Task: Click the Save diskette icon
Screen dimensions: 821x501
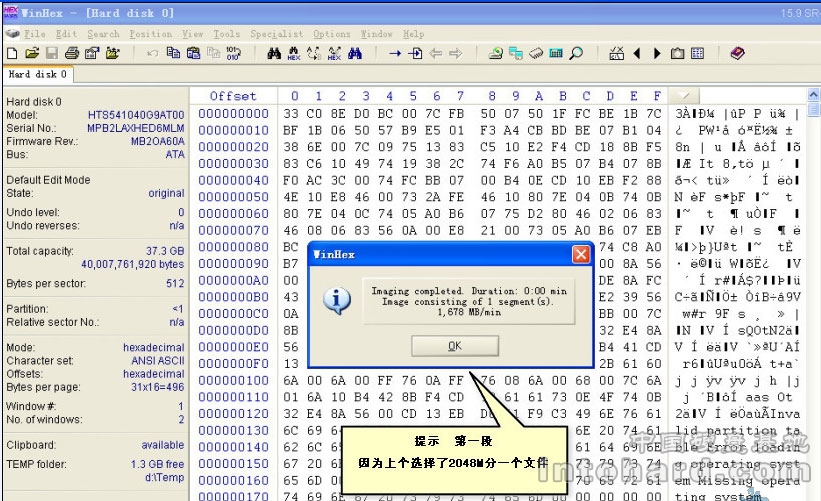Action: [x=52, y=53]
